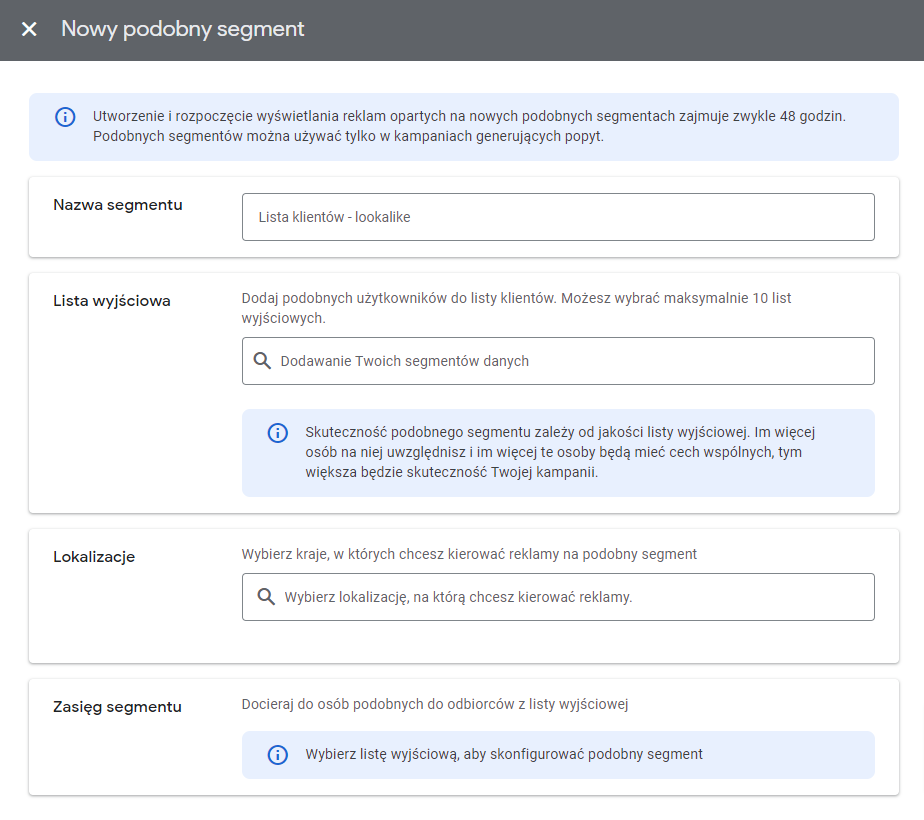Click the Nazwa segmentu label
The height and width of the screenshot is (820, 924).
point(117,205)
